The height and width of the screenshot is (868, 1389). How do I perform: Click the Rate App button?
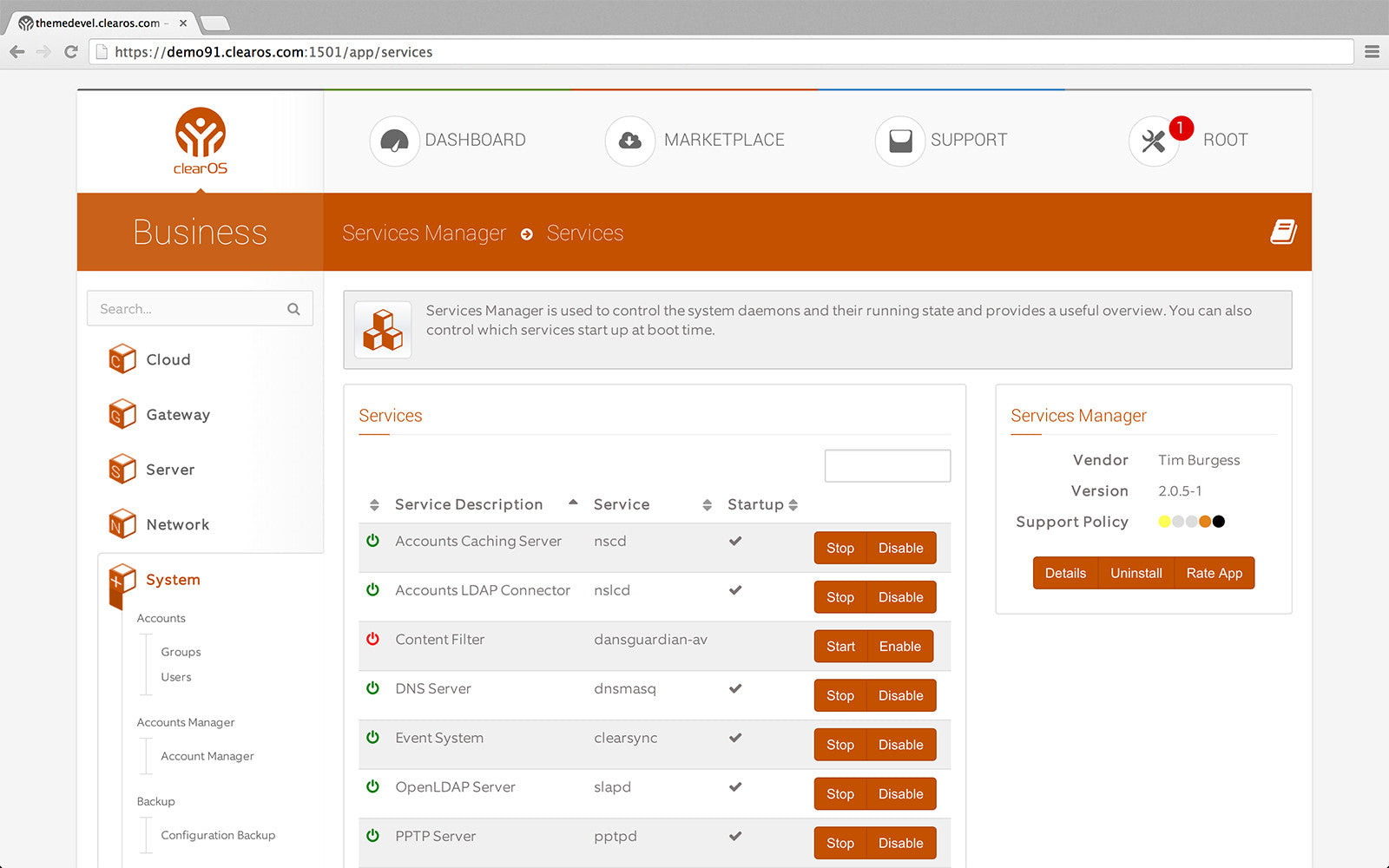pyautogui.click(x=1214, y=573)
